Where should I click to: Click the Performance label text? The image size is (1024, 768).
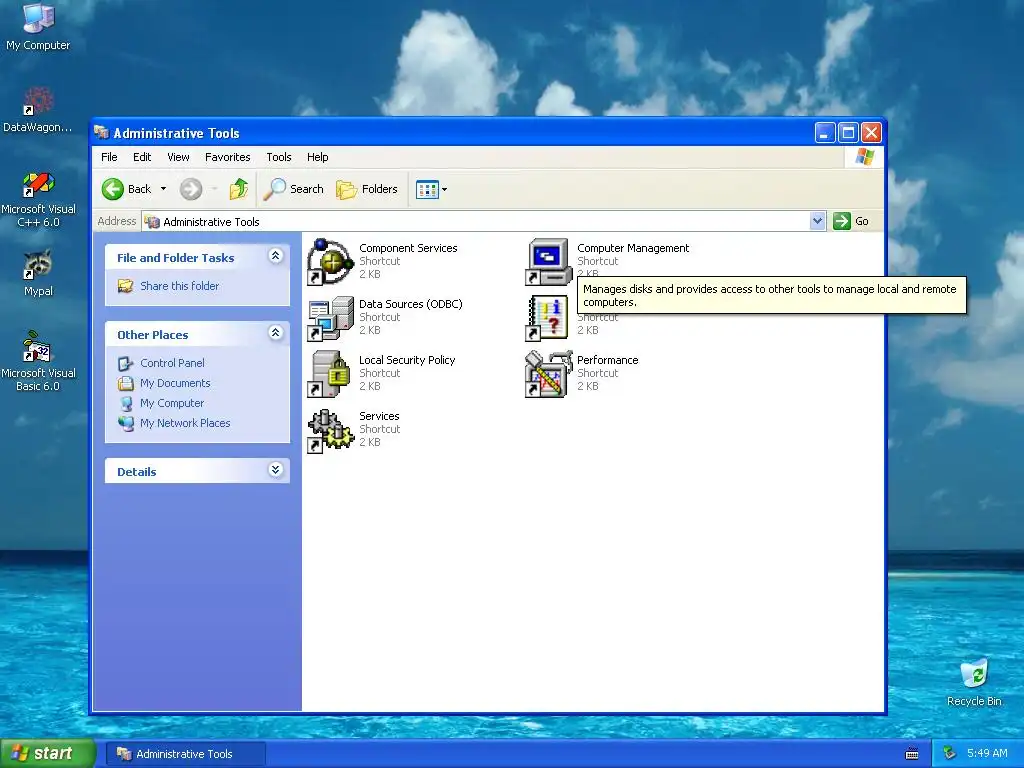click(x=607, y=360)
